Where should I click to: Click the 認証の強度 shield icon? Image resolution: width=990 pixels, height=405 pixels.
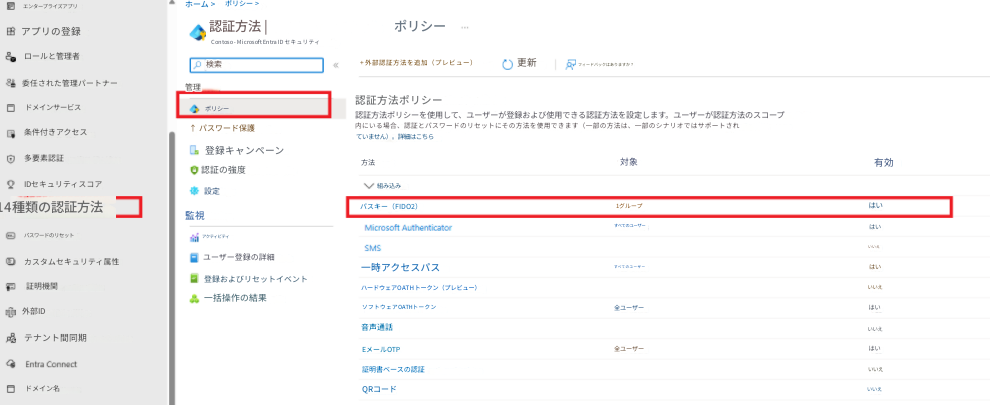[194, 170]
